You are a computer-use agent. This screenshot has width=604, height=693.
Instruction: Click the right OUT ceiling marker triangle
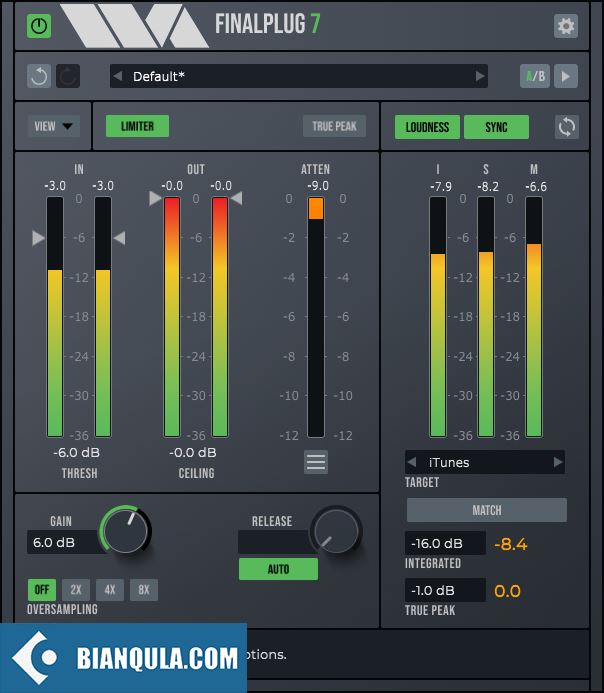[236, 198]
